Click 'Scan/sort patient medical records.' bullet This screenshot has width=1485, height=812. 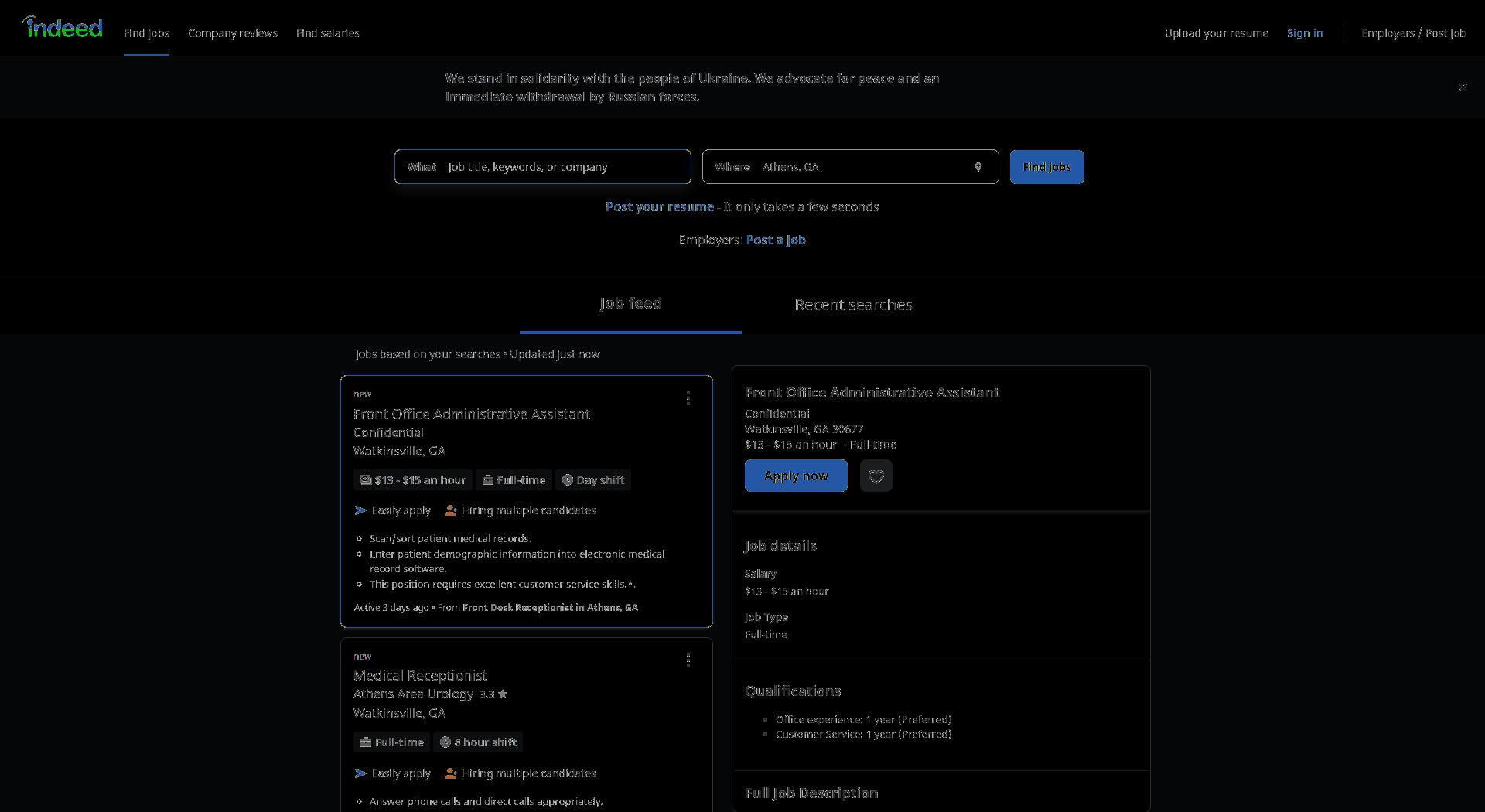coord(450,539)
